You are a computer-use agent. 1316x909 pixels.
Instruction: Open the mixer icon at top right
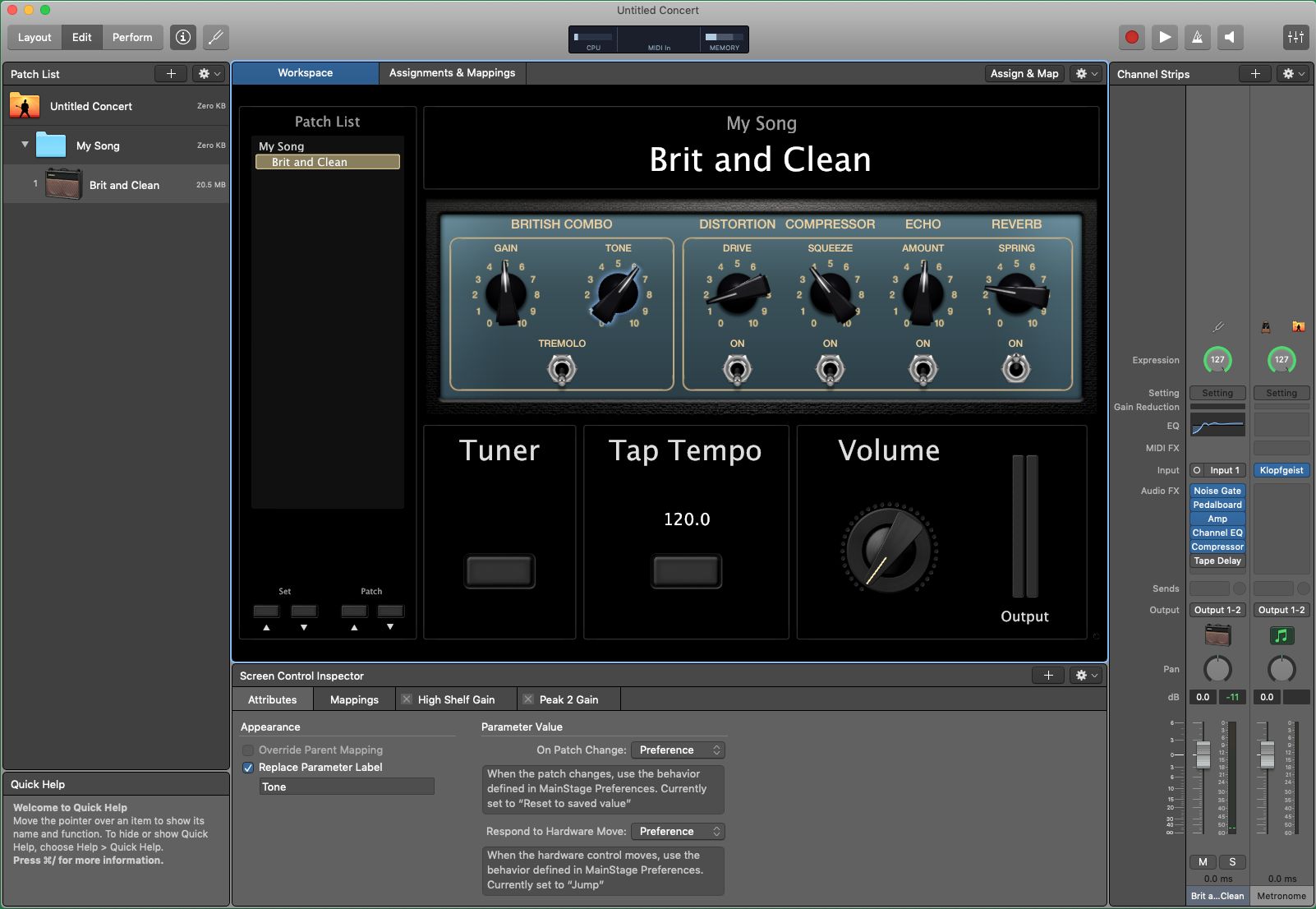1295,37
